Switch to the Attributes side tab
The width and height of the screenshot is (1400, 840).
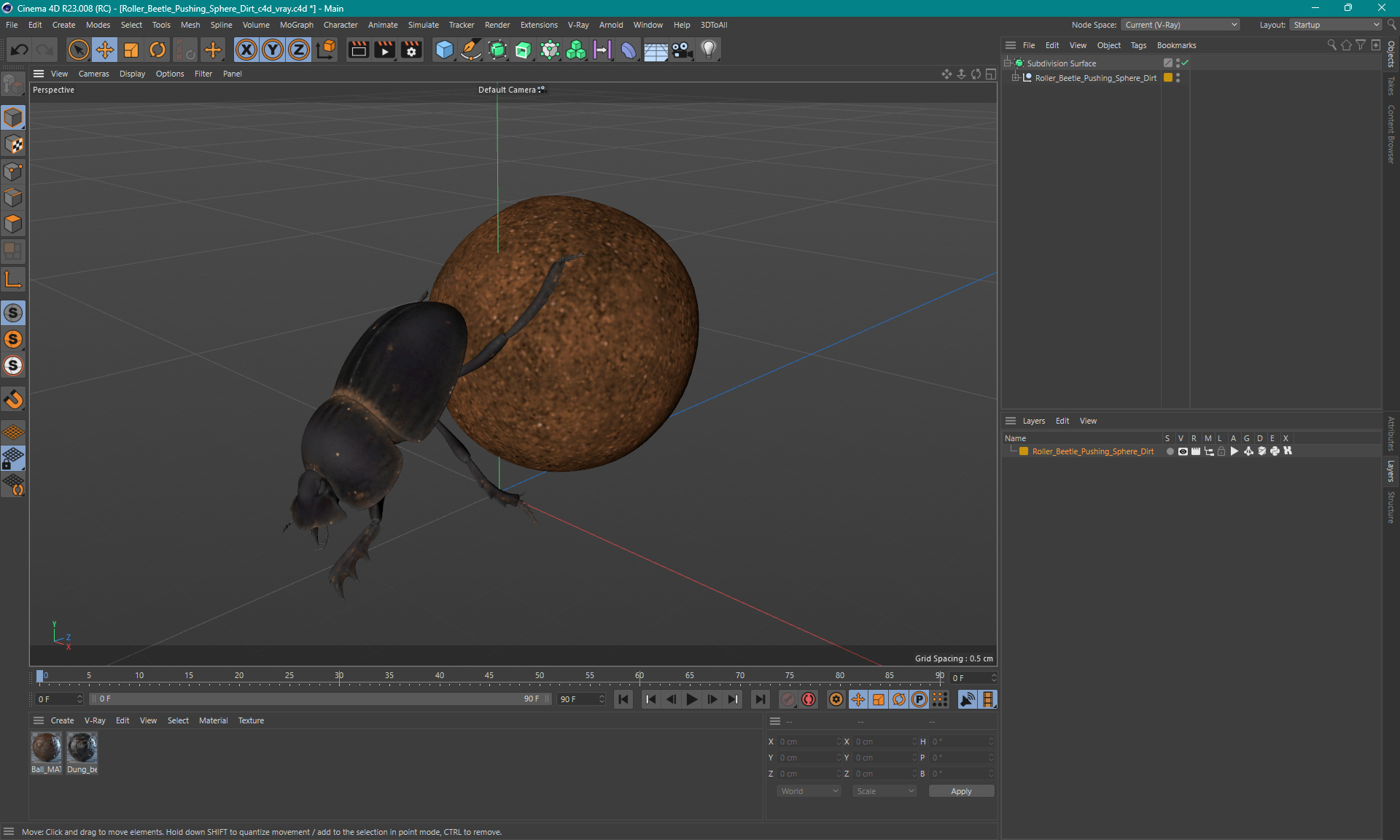tap(1391, 433)
